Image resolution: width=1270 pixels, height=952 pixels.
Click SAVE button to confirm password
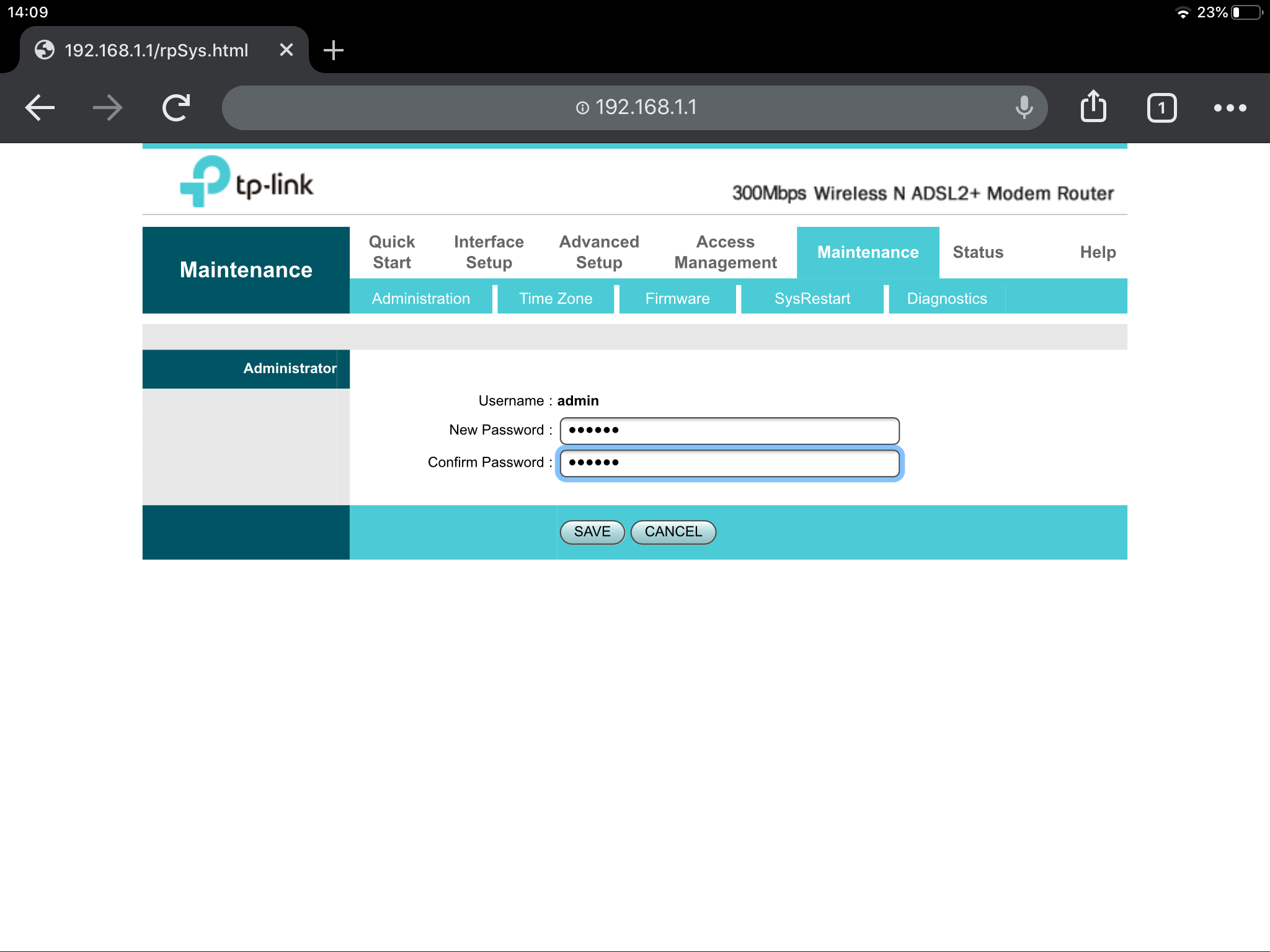coord(591,531)
